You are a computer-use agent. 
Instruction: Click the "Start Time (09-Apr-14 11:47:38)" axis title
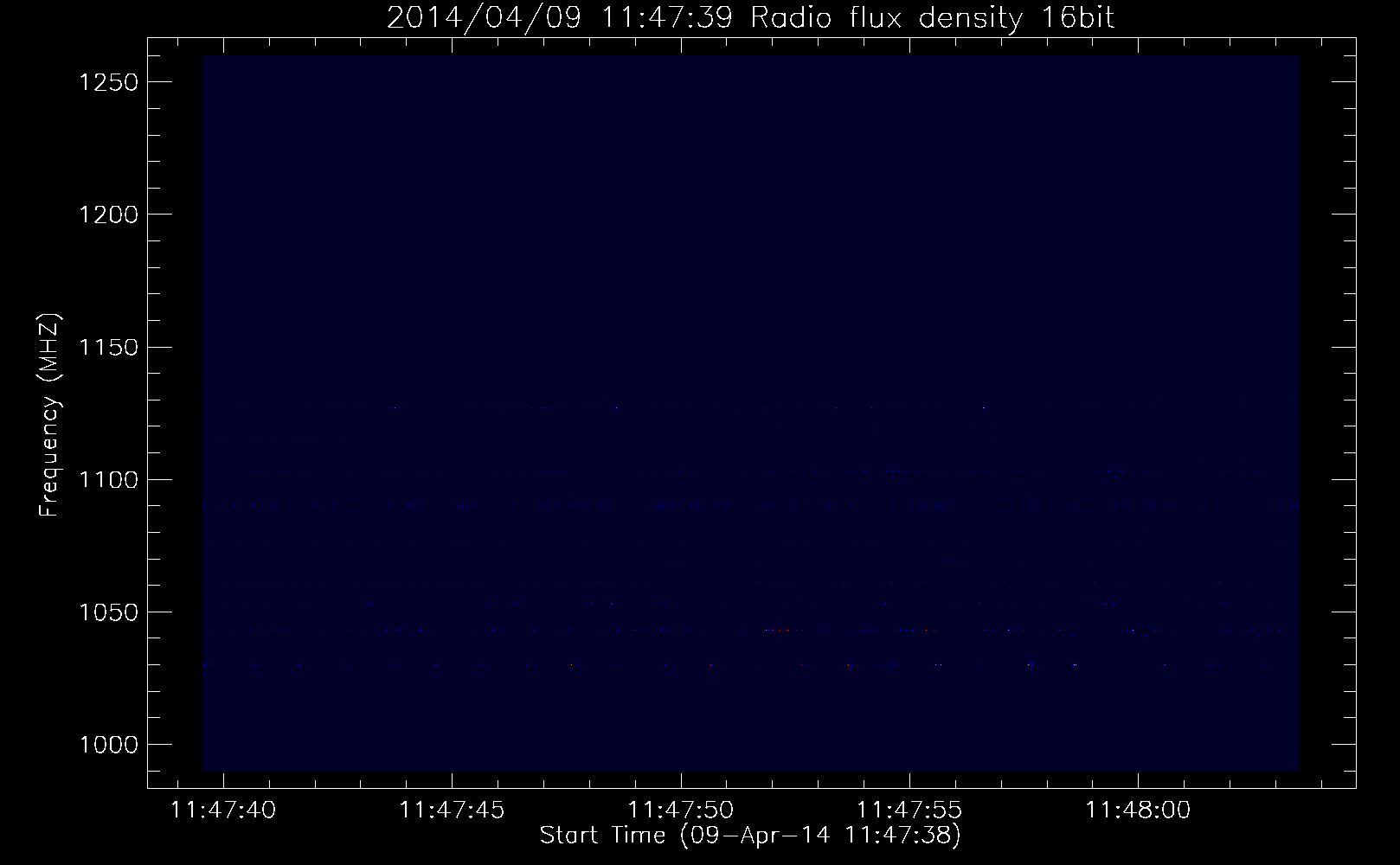(750, 836)
